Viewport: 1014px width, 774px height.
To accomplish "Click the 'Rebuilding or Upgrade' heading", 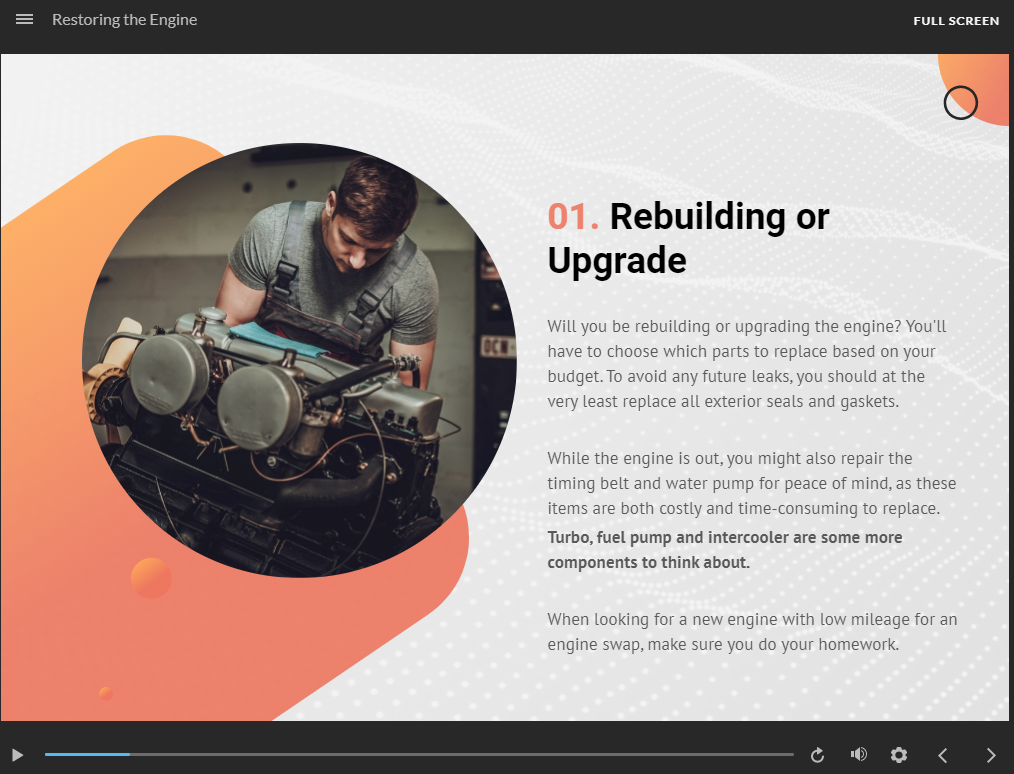I will (x=688, y=238).
